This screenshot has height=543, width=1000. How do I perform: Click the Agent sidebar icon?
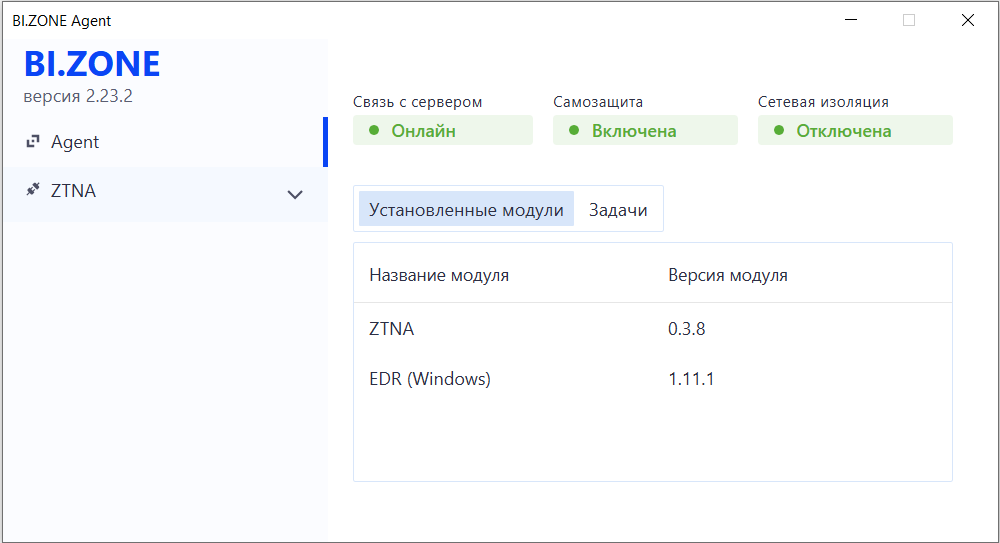(33, 142)
